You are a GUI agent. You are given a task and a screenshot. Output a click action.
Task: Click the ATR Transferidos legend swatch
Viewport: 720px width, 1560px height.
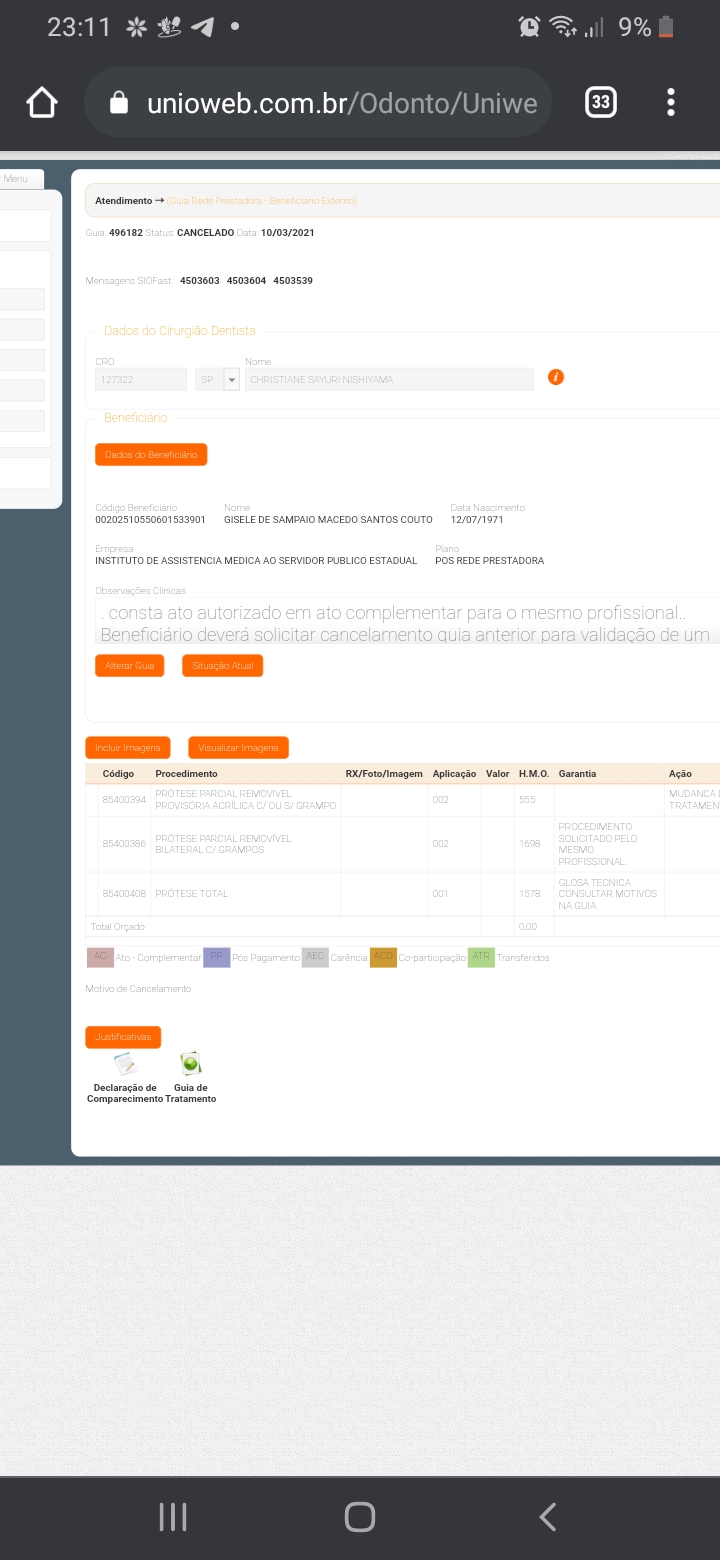481,957
